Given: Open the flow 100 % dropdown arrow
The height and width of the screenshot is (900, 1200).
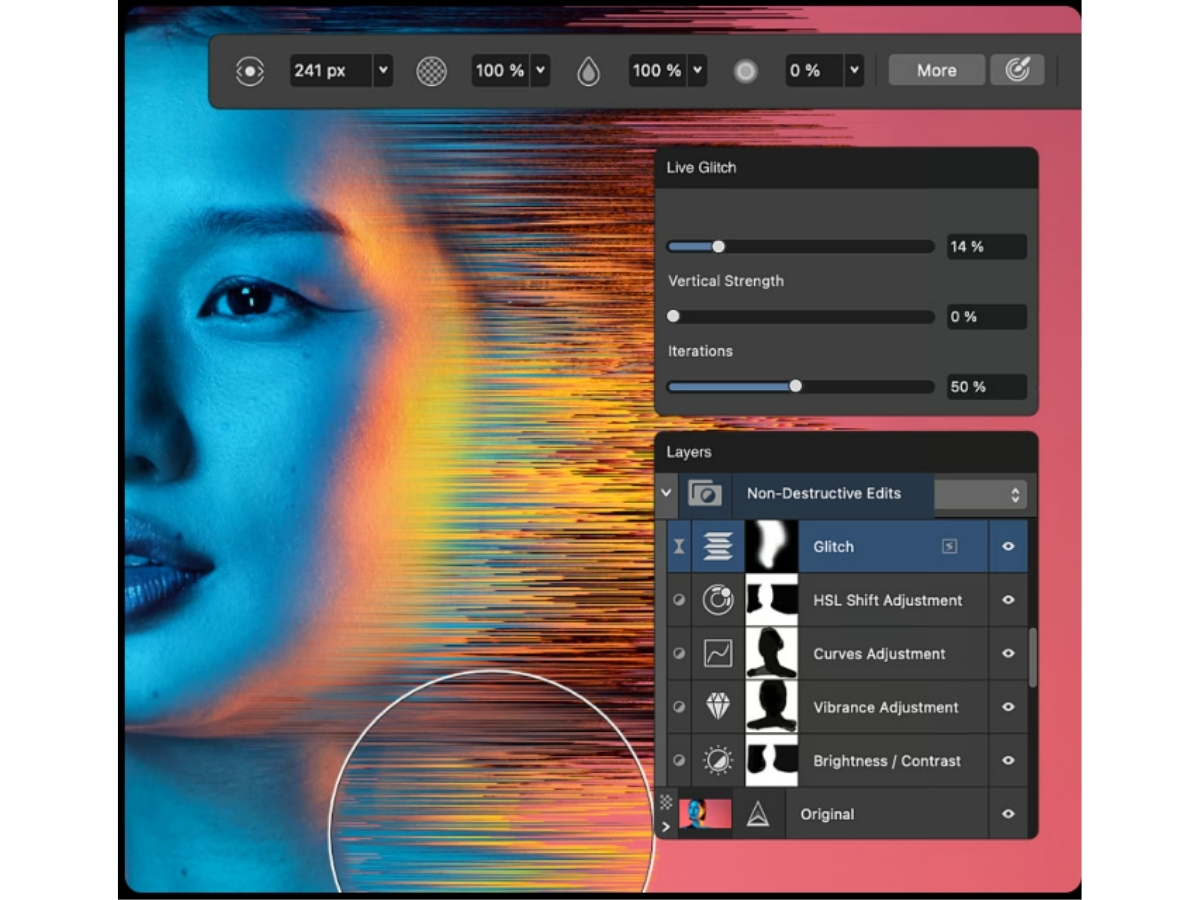Looking at the screenshot, I should coord(698,71).
